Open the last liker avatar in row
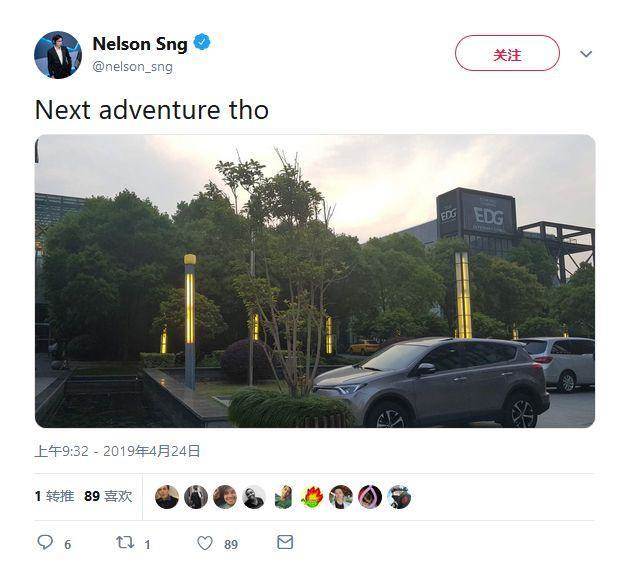The height and width of the screenshot is (573, 624). 399,497
